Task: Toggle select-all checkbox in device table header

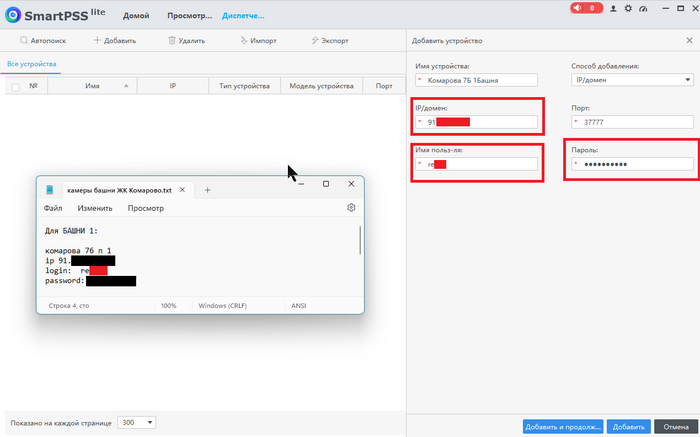Action: (x=15, y=87)
